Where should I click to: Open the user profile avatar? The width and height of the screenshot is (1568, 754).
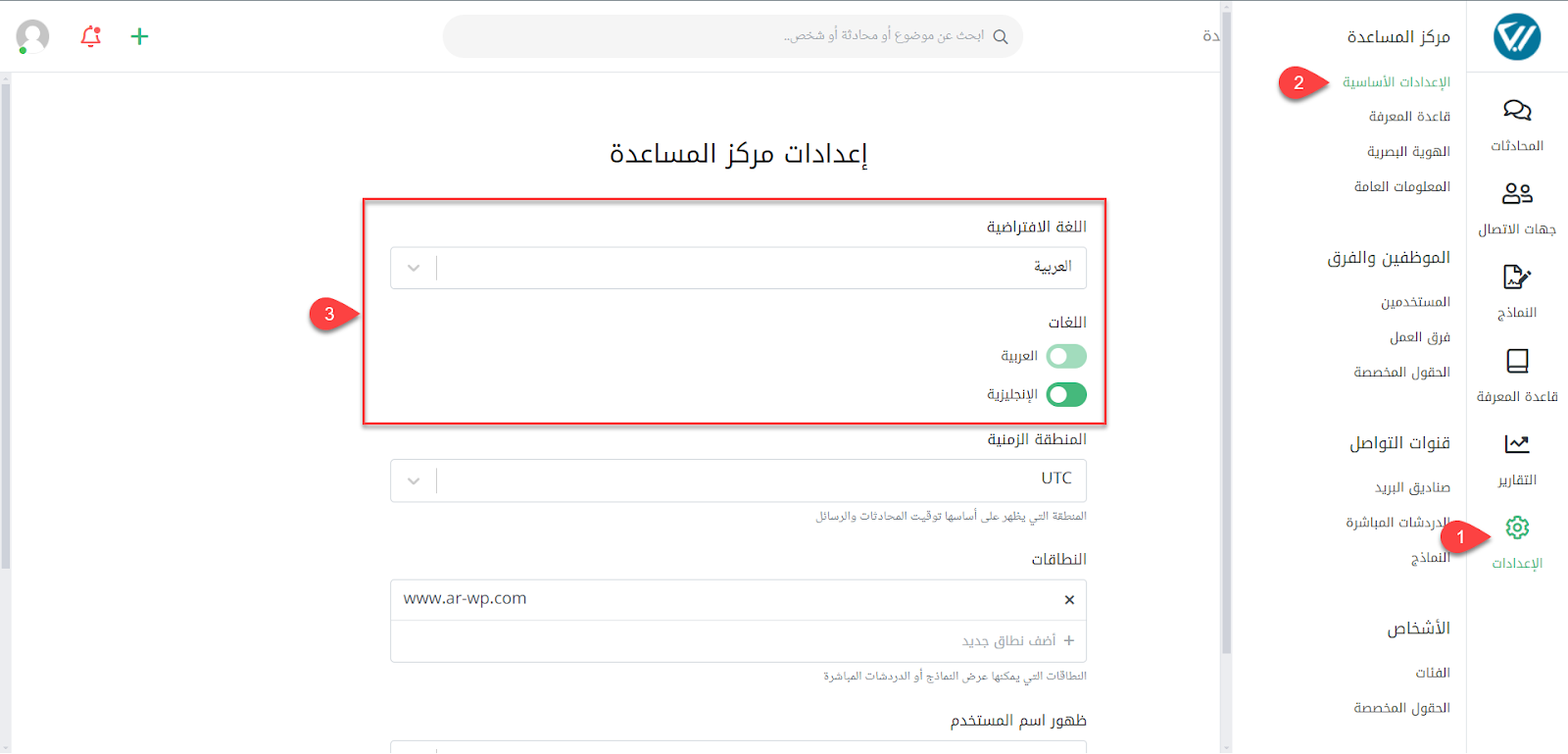tap(32, 36)
